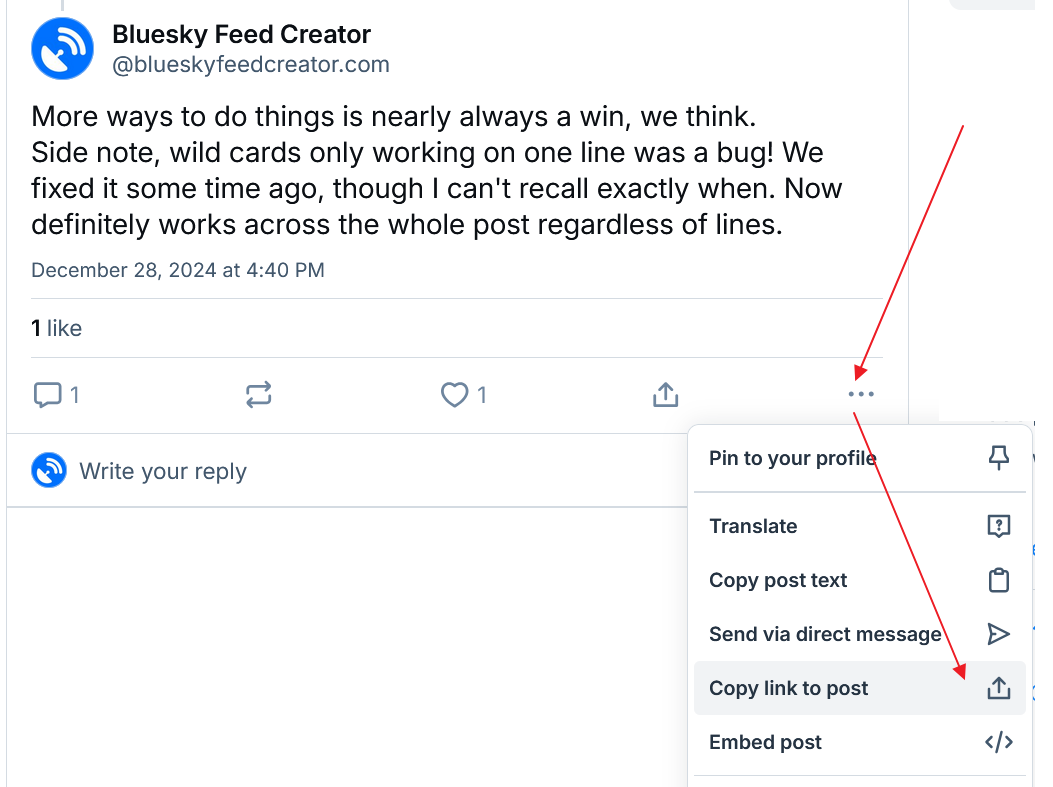Click the reply speech bubble icon

(x=48, y=394)
